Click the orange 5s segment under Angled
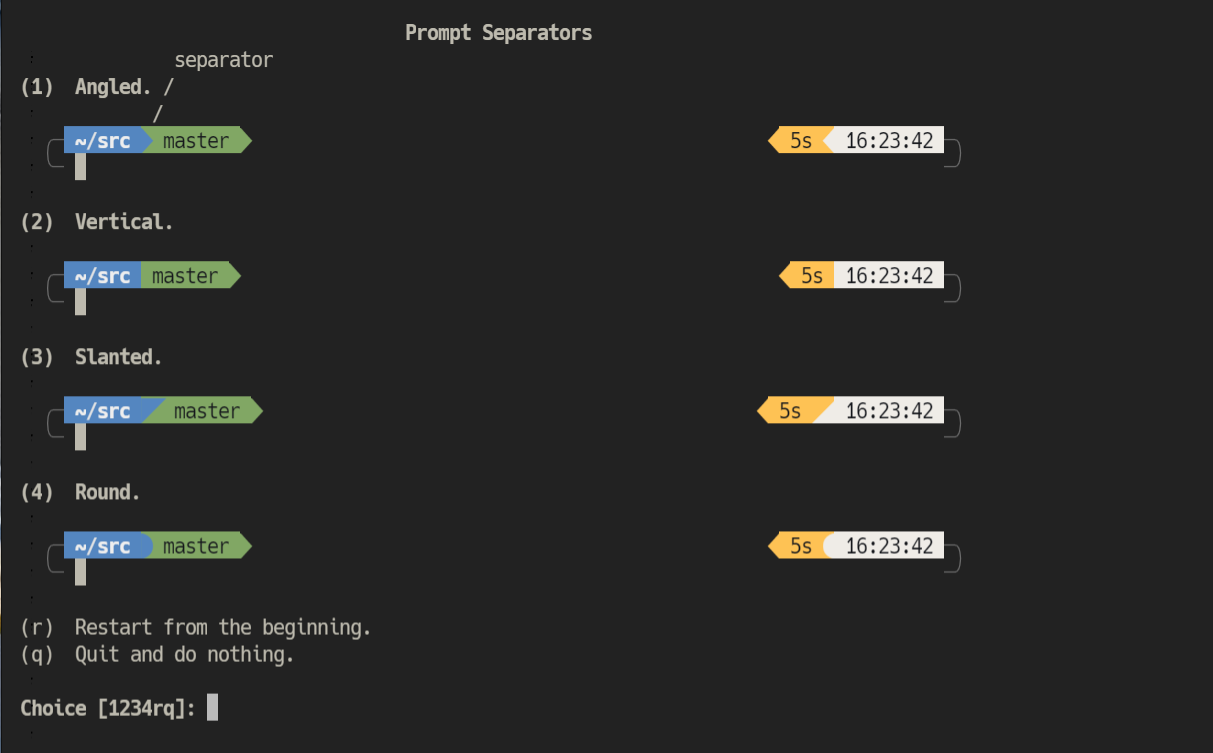The width and height of the screenshot is (1213, 753). (800, 140)
